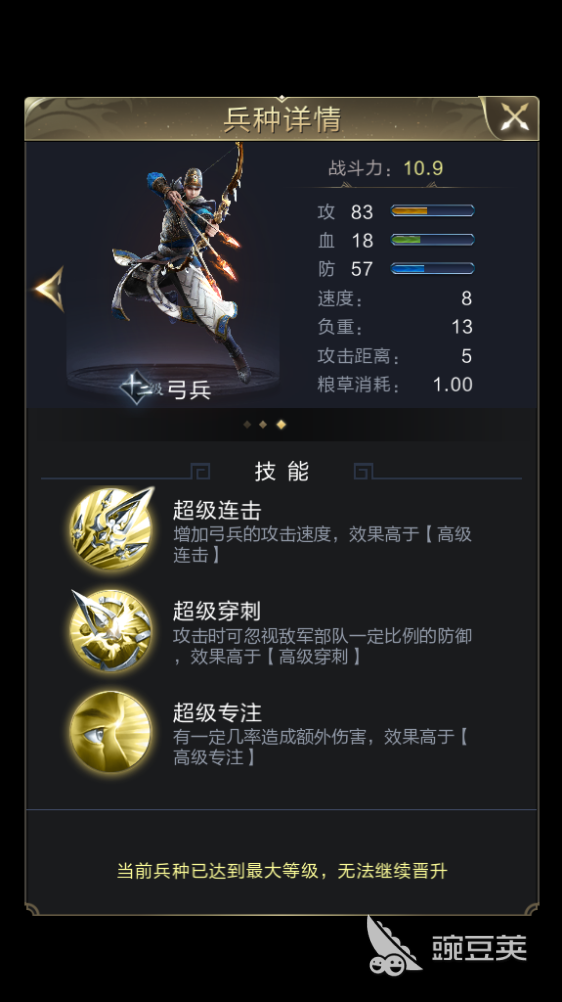The height and width of the screenshot is (1002, 562).
Task: Click the archer tier badge icon
Action: click(x=136, y=388)
